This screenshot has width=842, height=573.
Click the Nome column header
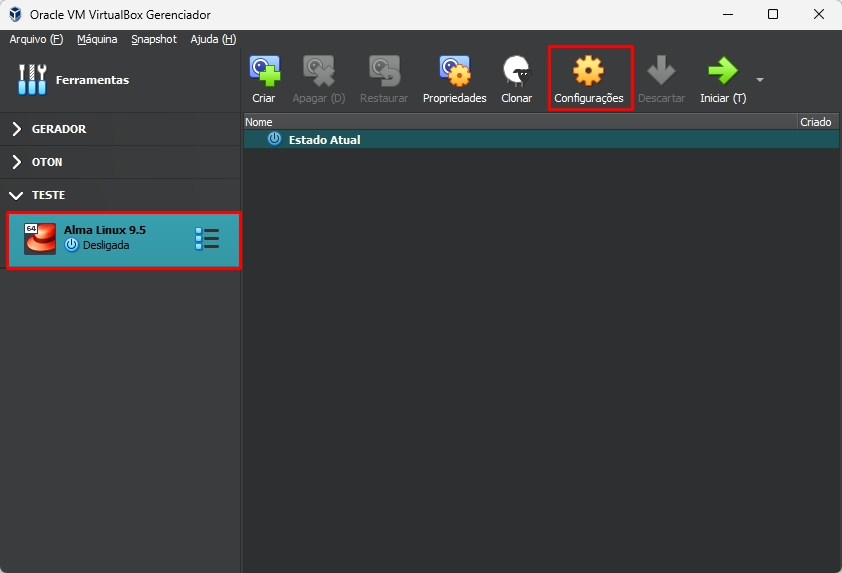point(521,122)
